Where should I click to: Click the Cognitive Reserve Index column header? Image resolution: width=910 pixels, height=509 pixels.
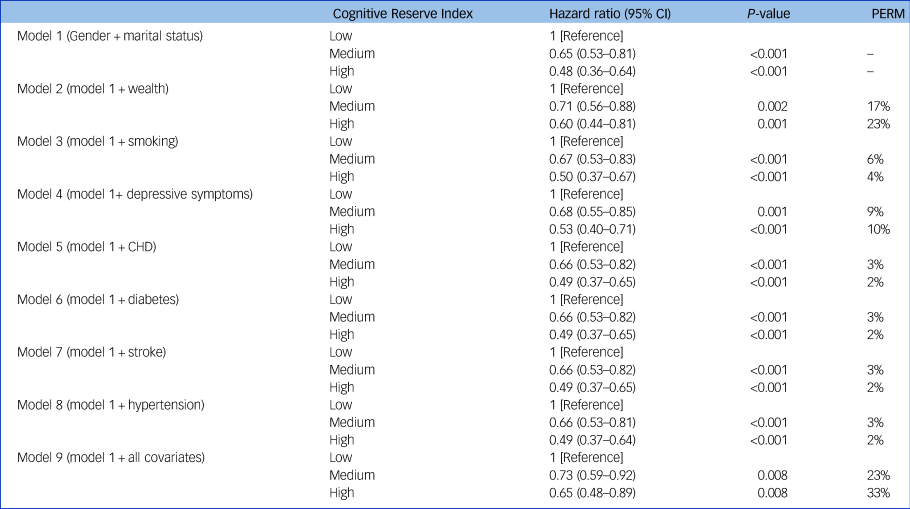click(x=403, y=13)
